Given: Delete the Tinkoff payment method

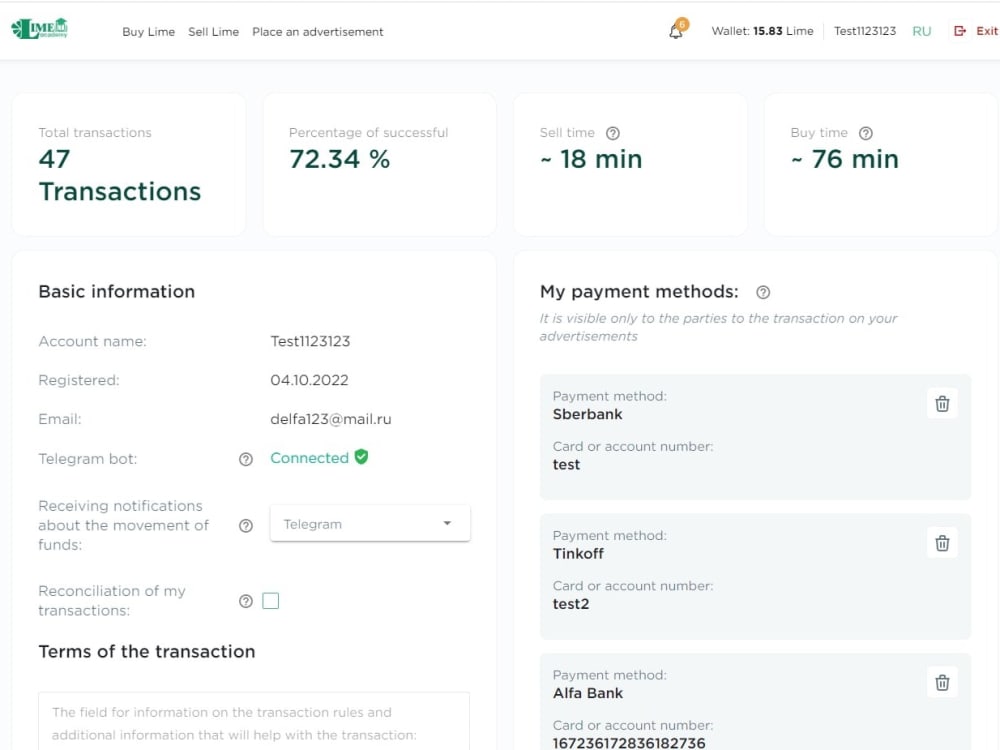Looking at the screenshot, I should pos(942,543).
